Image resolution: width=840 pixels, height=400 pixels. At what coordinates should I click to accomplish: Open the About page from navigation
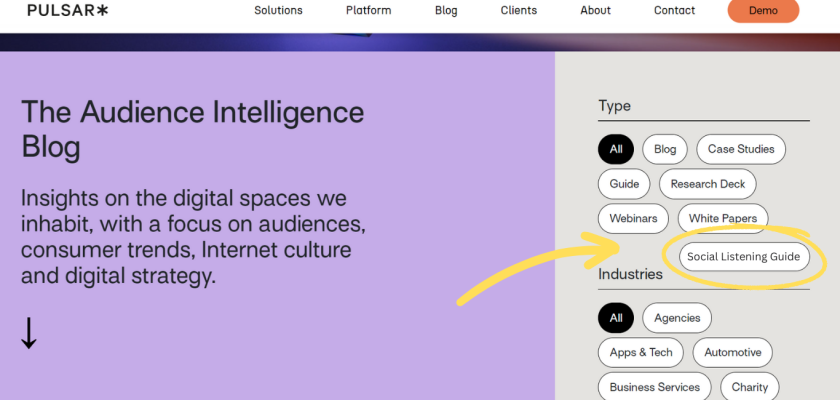[x=595, y=11]
